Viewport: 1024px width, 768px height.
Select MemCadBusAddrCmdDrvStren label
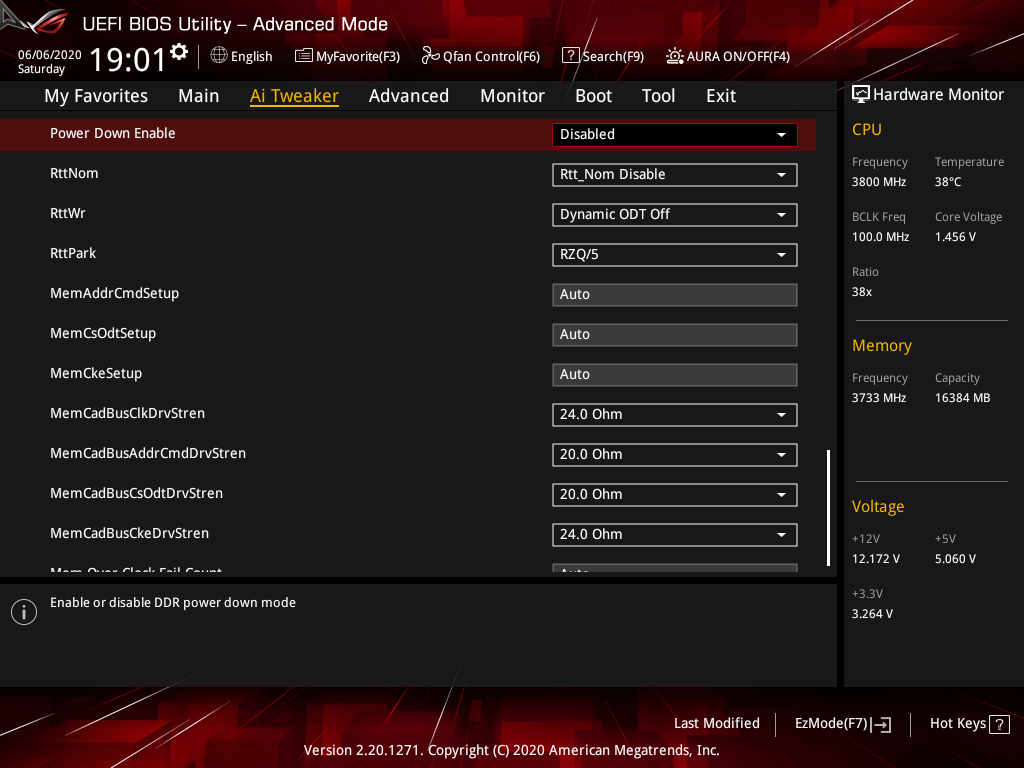[148, 453]
